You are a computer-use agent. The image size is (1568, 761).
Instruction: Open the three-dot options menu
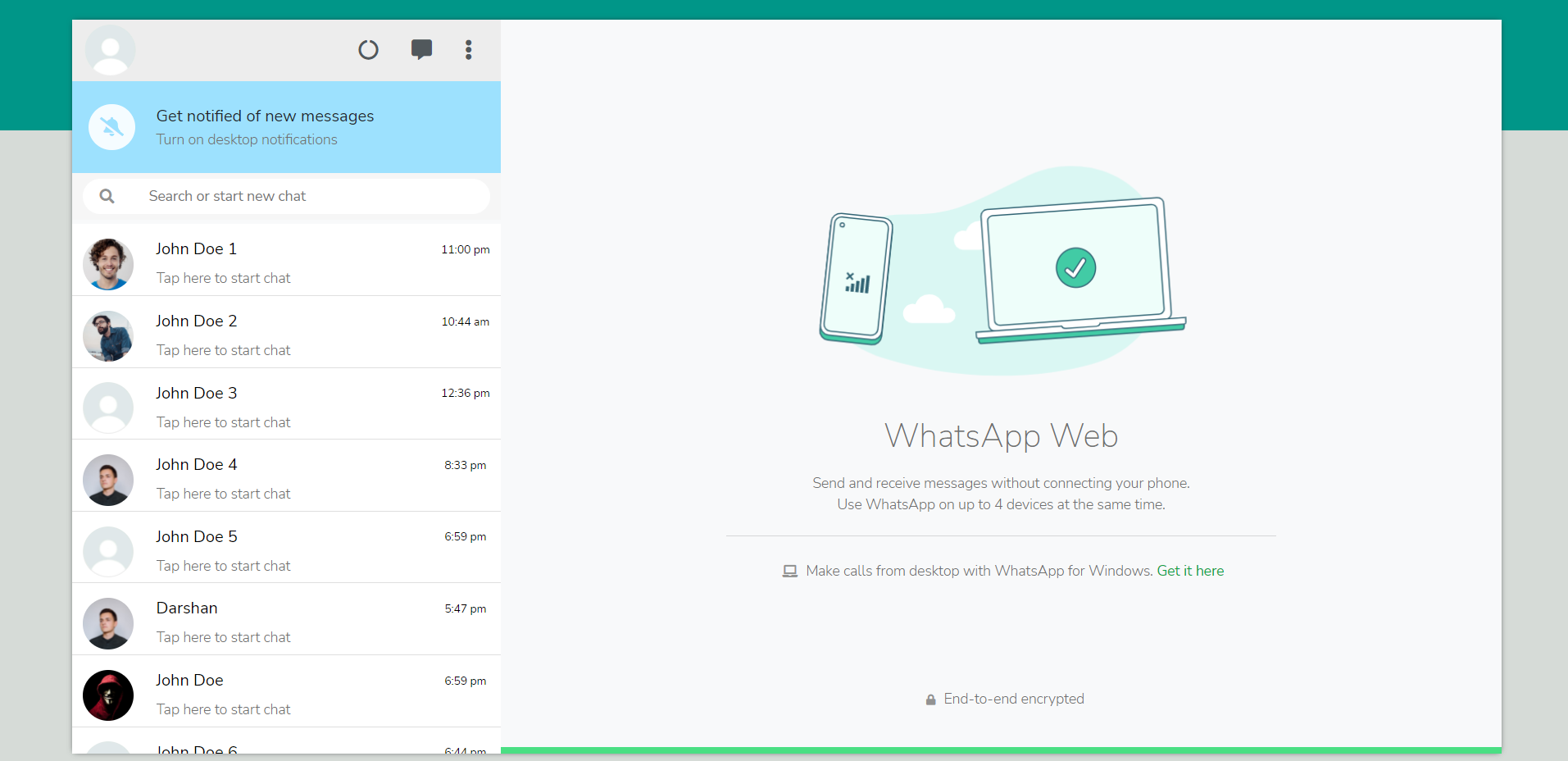tap(468, 50)
